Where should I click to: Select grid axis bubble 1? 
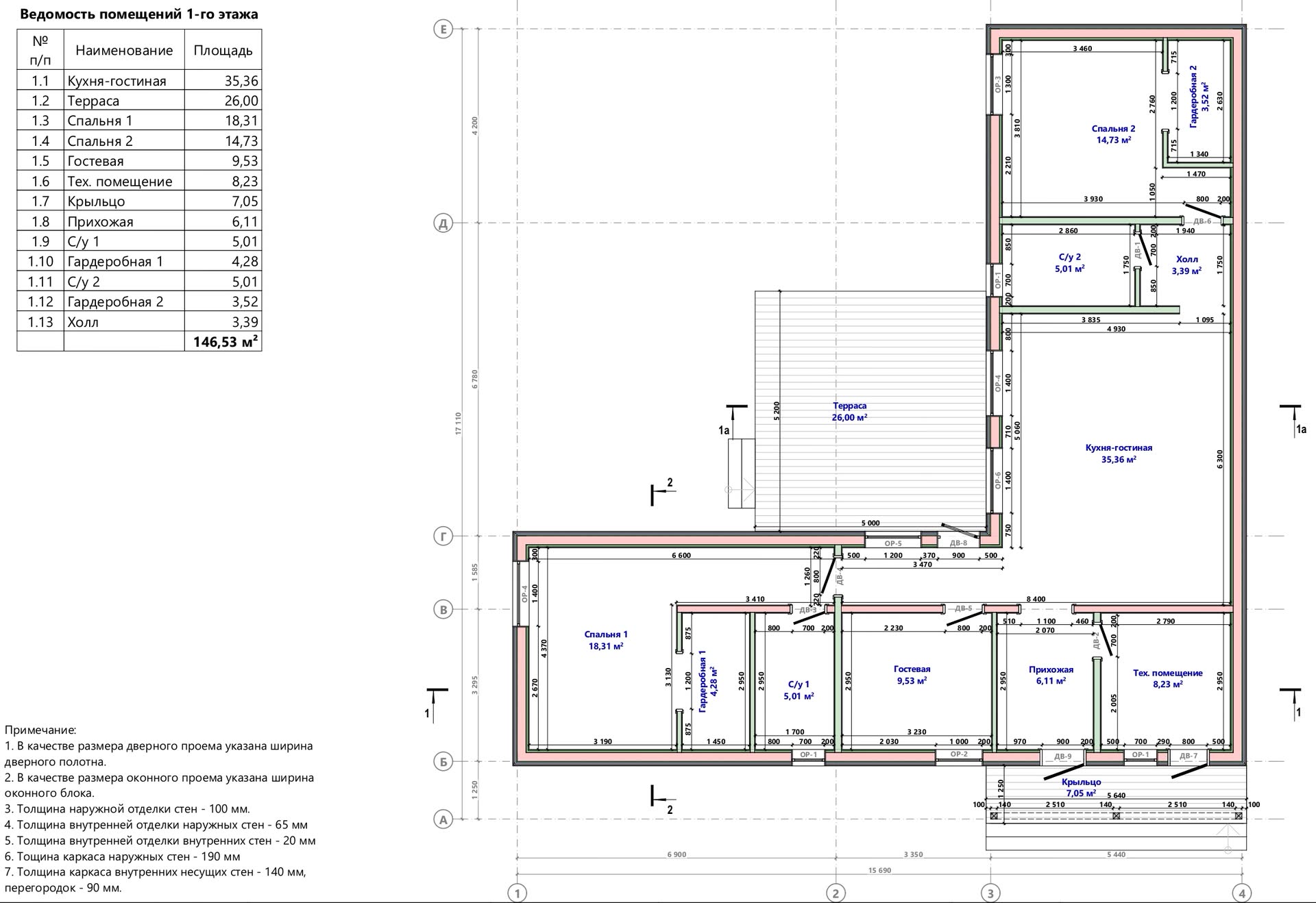click(517, 893)
